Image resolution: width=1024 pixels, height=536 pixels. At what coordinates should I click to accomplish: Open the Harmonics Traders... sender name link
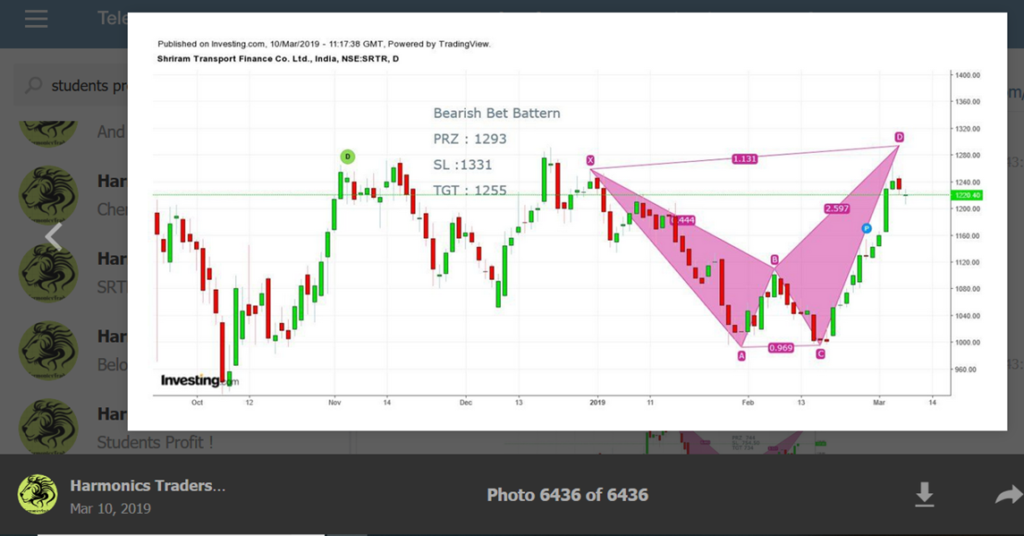pyautogui.click(x=148, y=486)
